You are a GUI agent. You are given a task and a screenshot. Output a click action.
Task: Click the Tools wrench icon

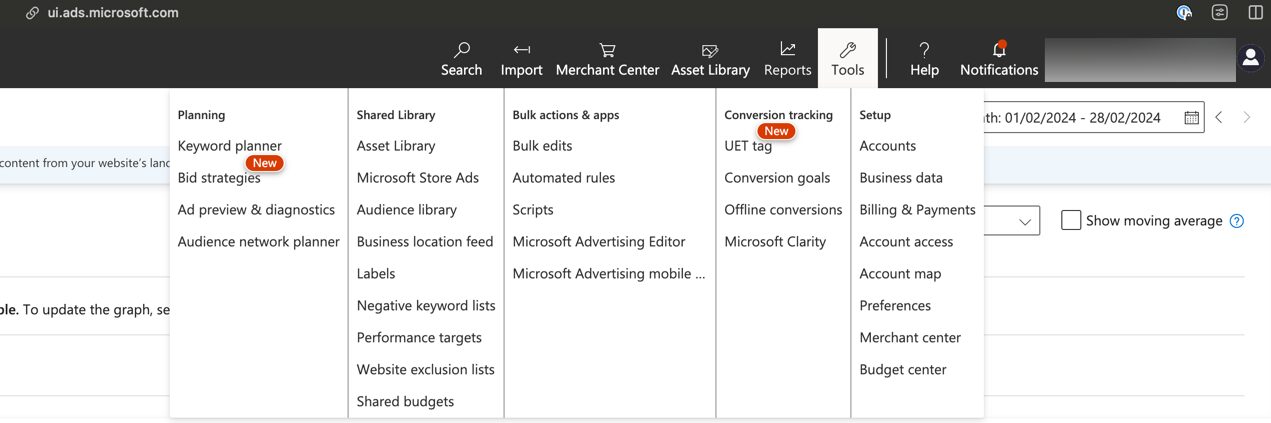(848, 49)
